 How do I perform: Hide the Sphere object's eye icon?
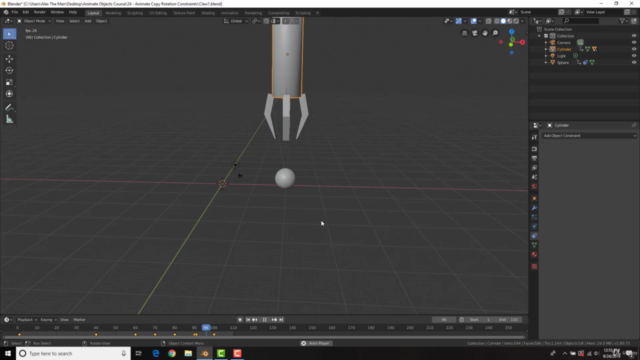point(634,62)
